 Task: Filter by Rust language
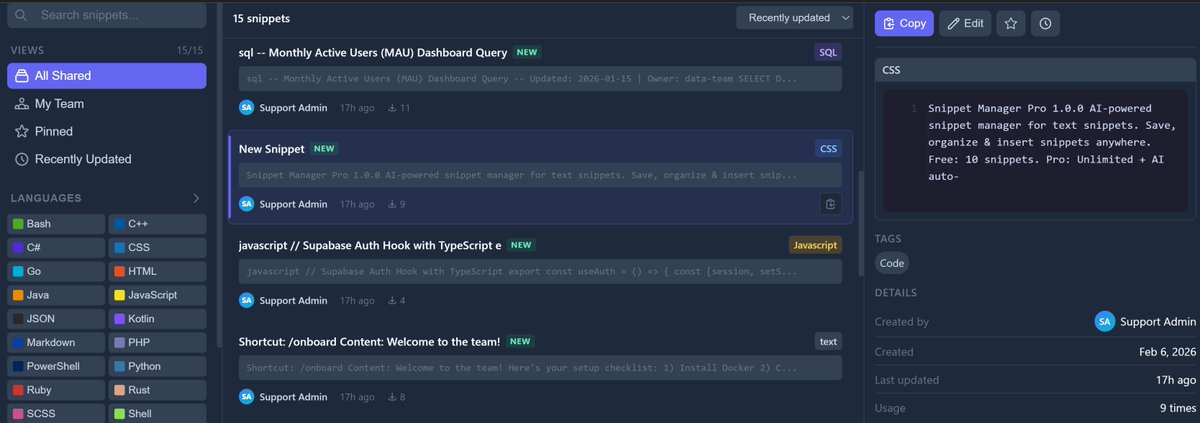tap(157, 391)
